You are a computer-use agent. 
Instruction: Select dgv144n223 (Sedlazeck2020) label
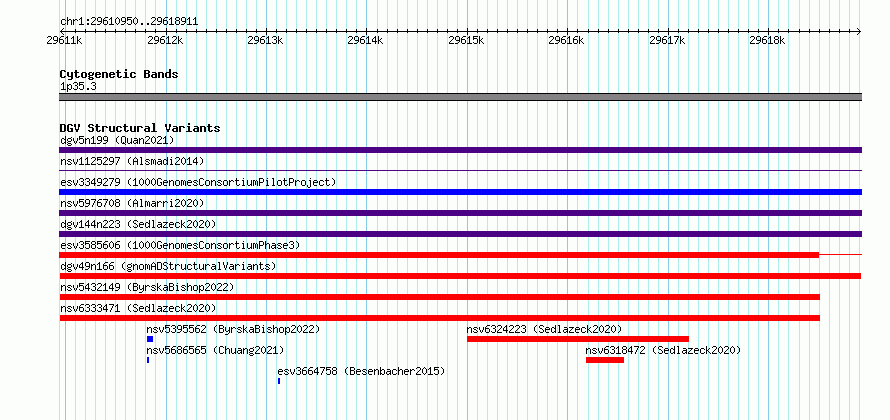pos(138,224)
